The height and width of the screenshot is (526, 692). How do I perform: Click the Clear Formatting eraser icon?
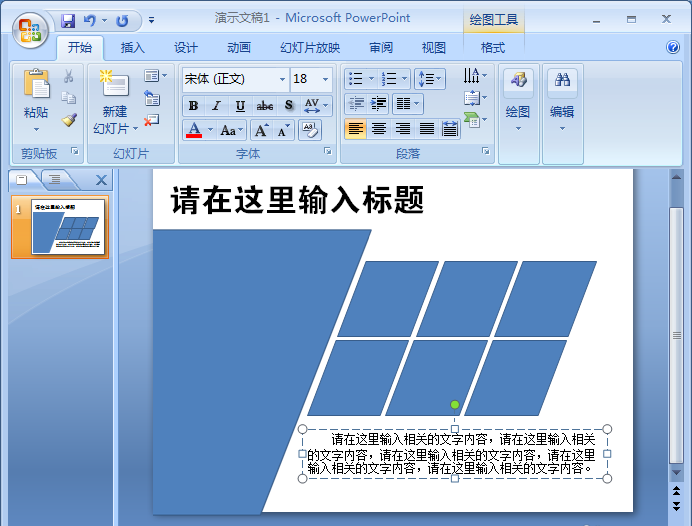(309, 130)
